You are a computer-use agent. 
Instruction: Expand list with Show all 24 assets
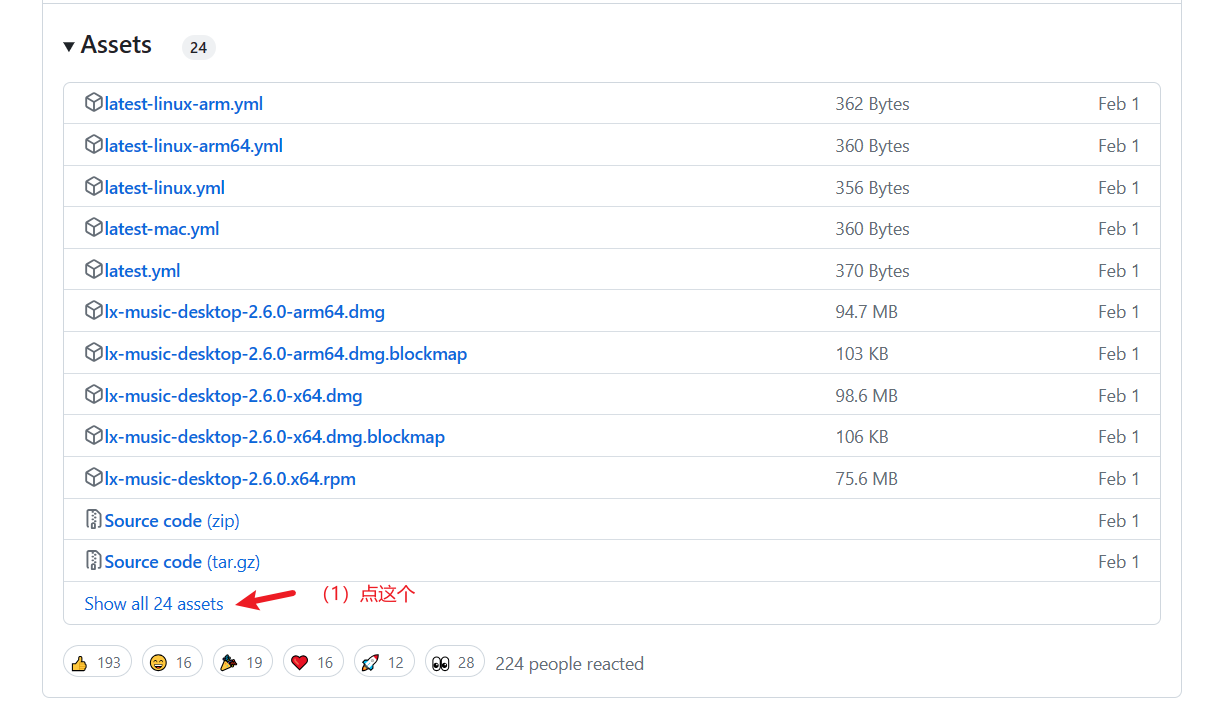[x=154, y=604]
